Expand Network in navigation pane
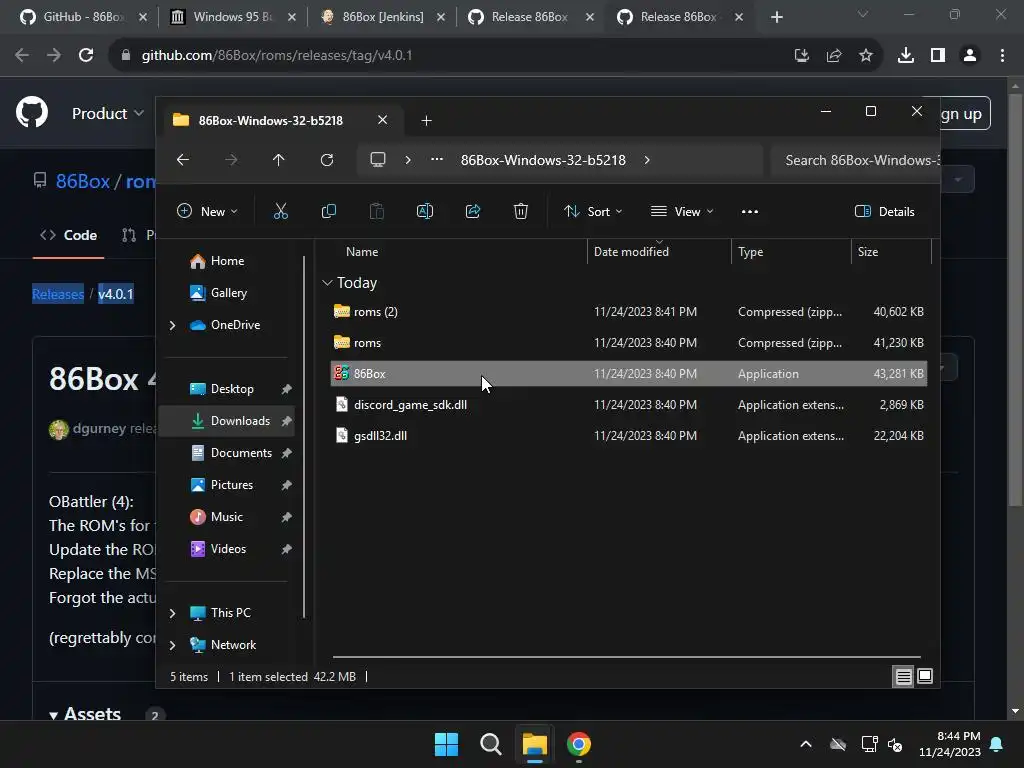 coord(172,645)
